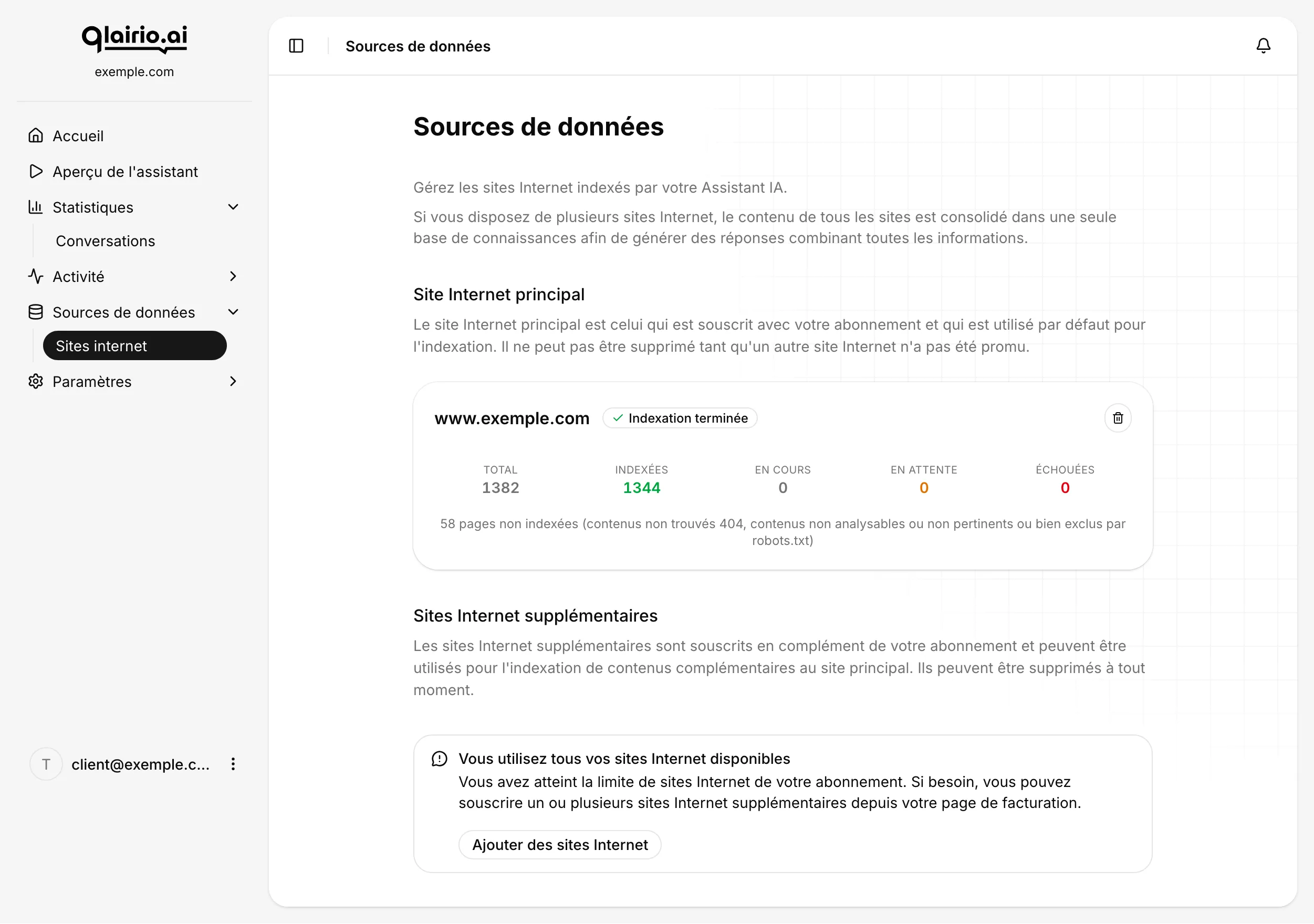
Task: Expand the Activité chevron
Action: click(x=233, y=277)
